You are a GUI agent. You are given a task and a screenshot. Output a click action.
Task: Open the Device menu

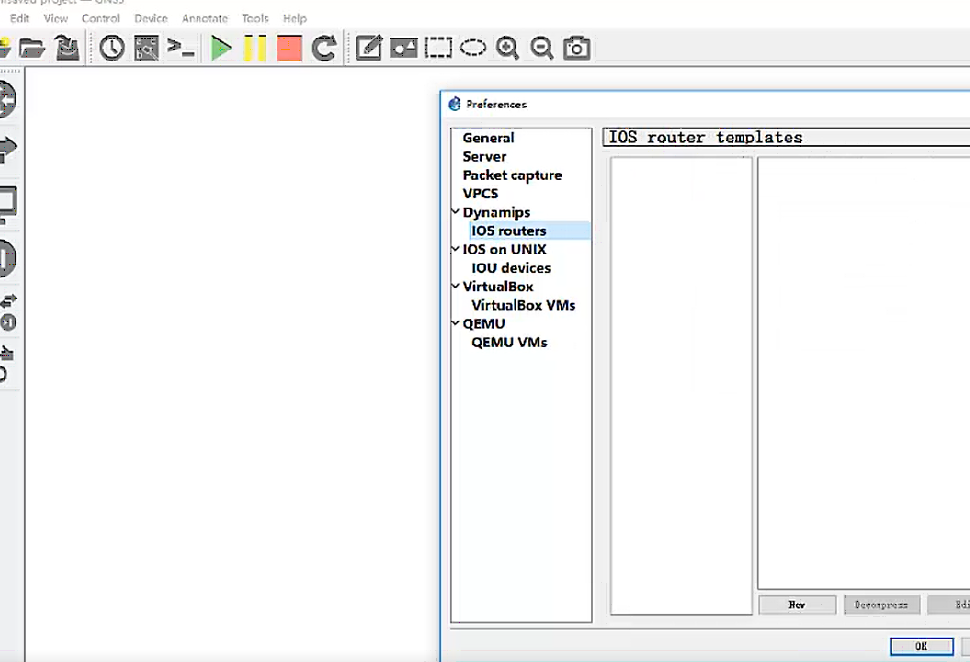tap(151, 19)
